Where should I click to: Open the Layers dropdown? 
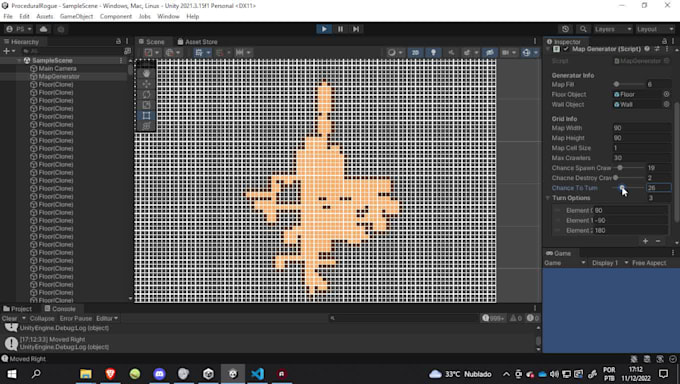[613, 29]
